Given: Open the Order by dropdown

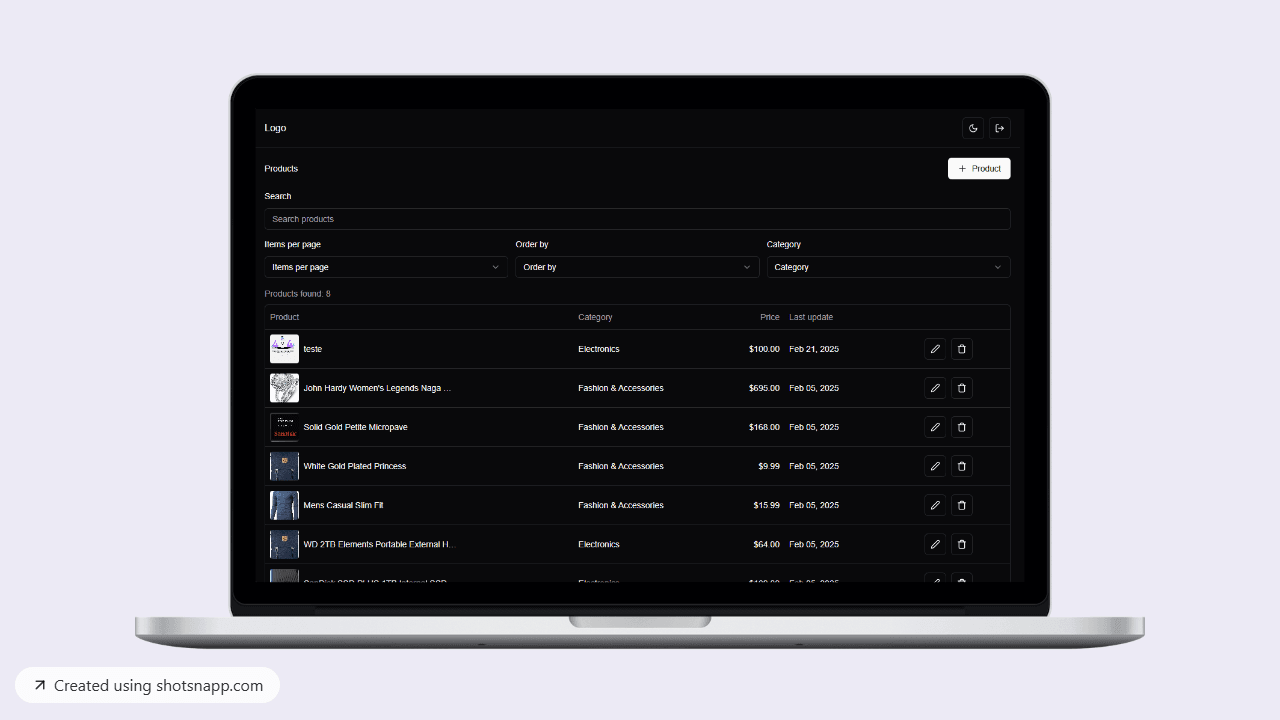Looking at the screenshot, I should click(637, 267).
